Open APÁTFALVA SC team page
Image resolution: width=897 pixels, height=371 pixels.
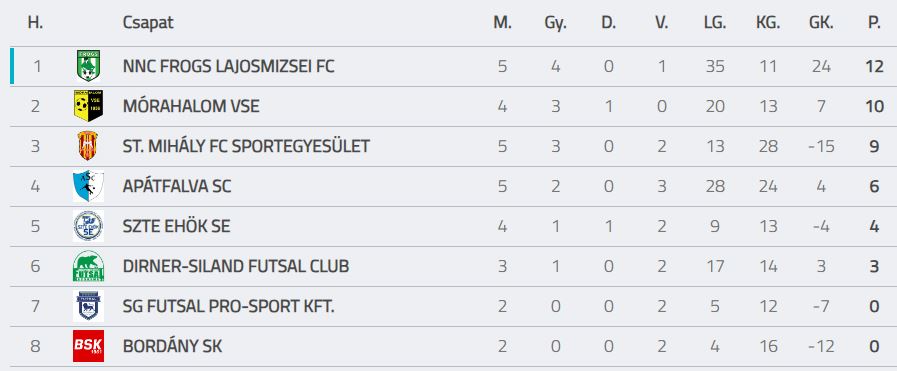coord(177,186)
